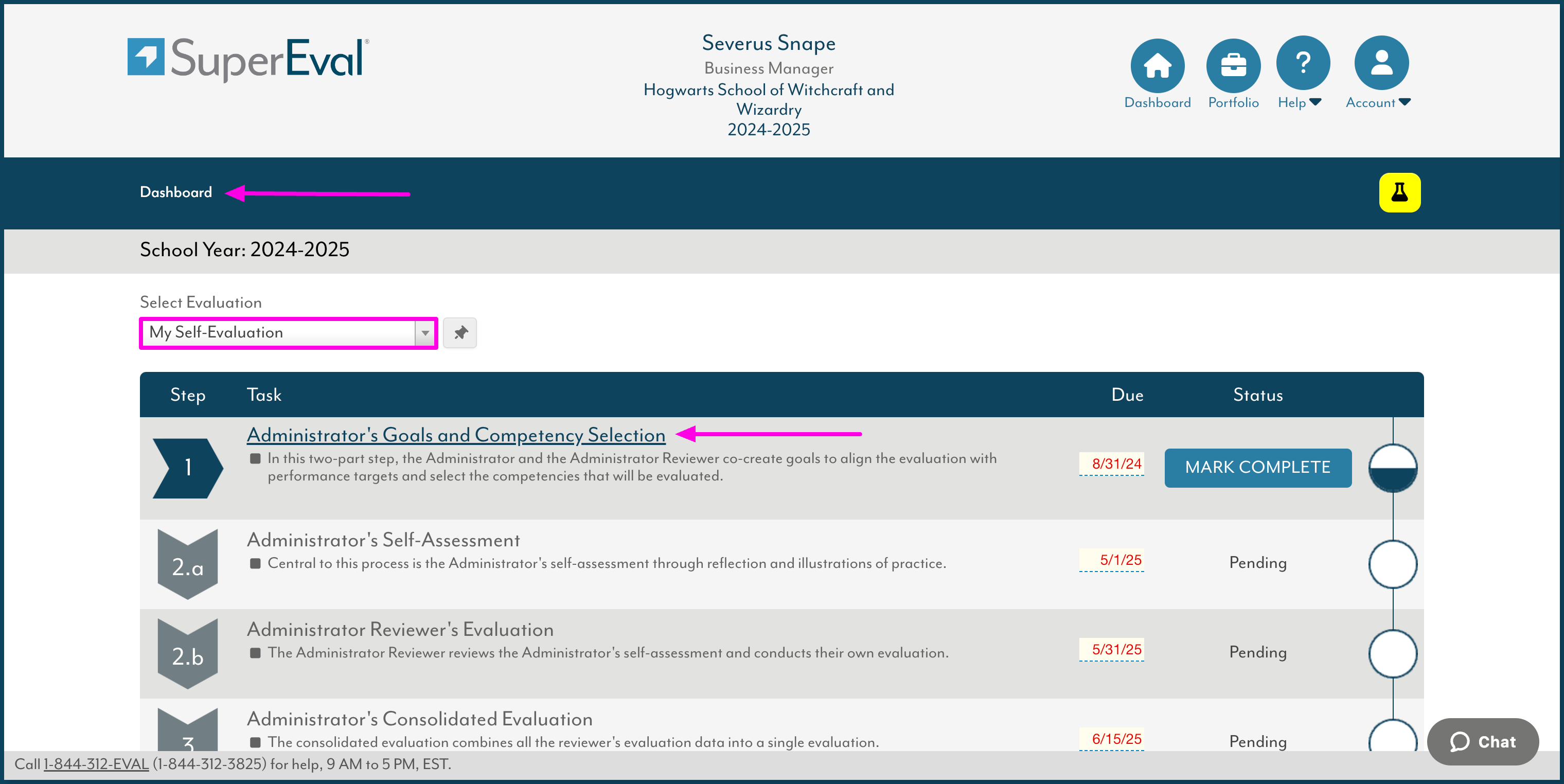Screen dimensions: 1564x784
Task: Open the Portfolio briefcase icon
Action: coord(1233,65)
